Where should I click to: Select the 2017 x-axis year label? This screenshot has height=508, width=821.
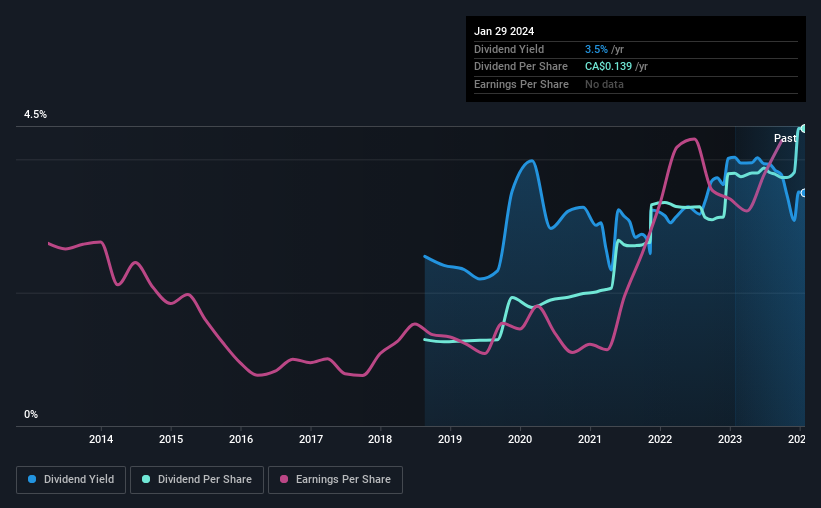pos(311,439)
